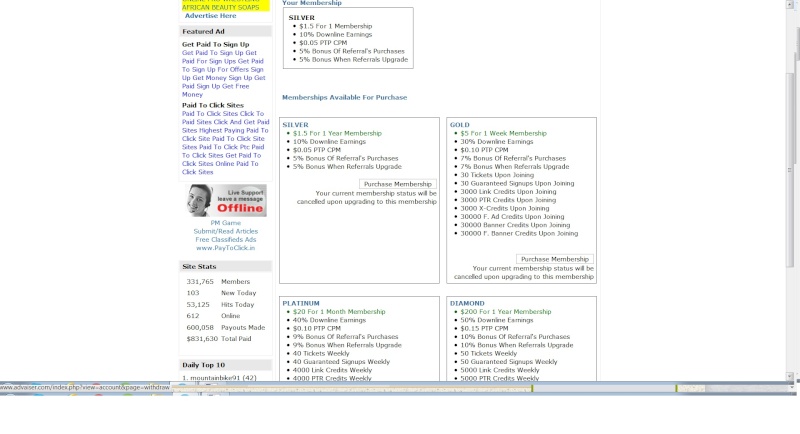800x434 pixels.
Task: Open the Submit/Read Articles link
Action: coord(226,231)
